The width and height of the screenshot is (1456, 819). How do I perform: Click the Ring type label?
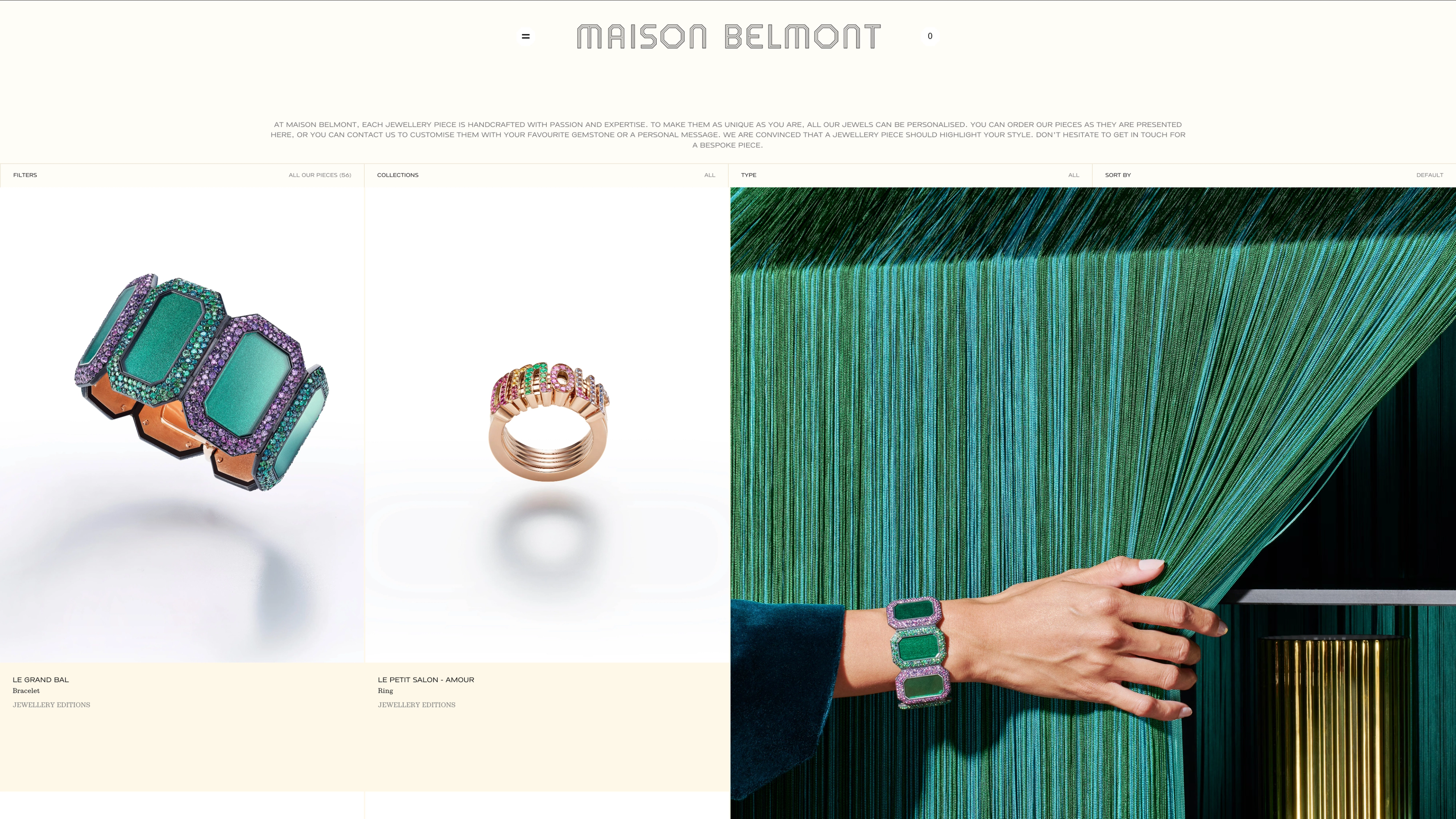click(x=386, y=691)
